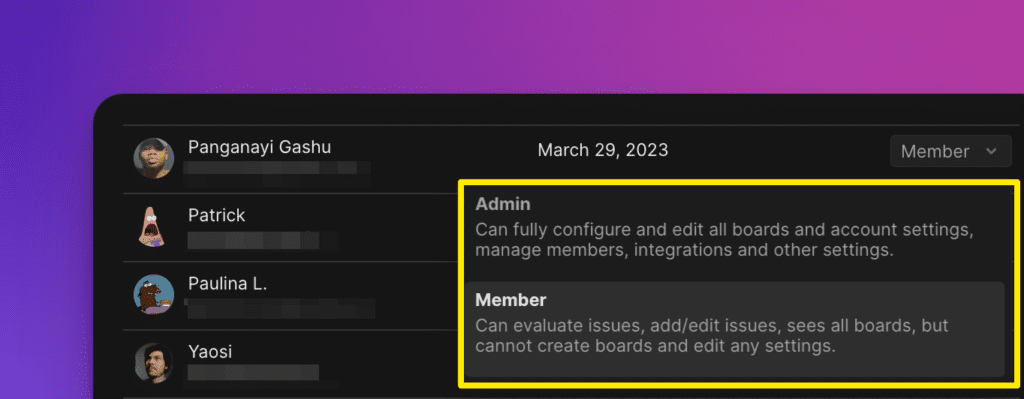Click Patrick's starfish avatar
The width and height of the screenshot is (1024, 399).
152,227
